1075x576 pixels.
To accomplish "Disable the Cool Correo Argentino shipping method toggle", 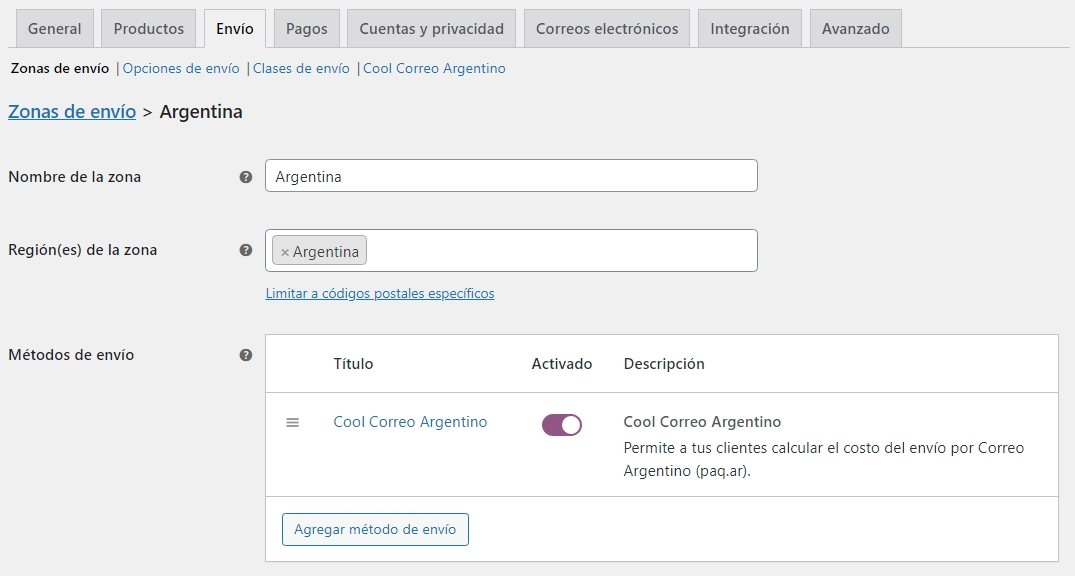I will (x=561, y=425).
